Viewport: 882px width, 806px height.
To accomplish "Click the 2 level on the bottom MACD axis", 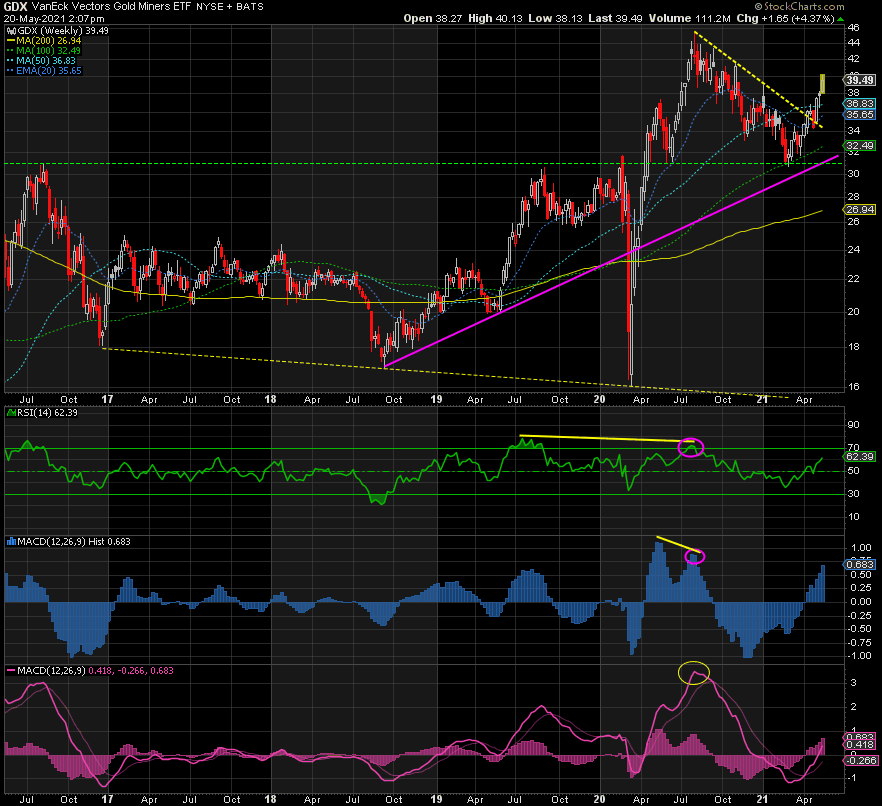I will pyautogui.click(x=854, y=707).
